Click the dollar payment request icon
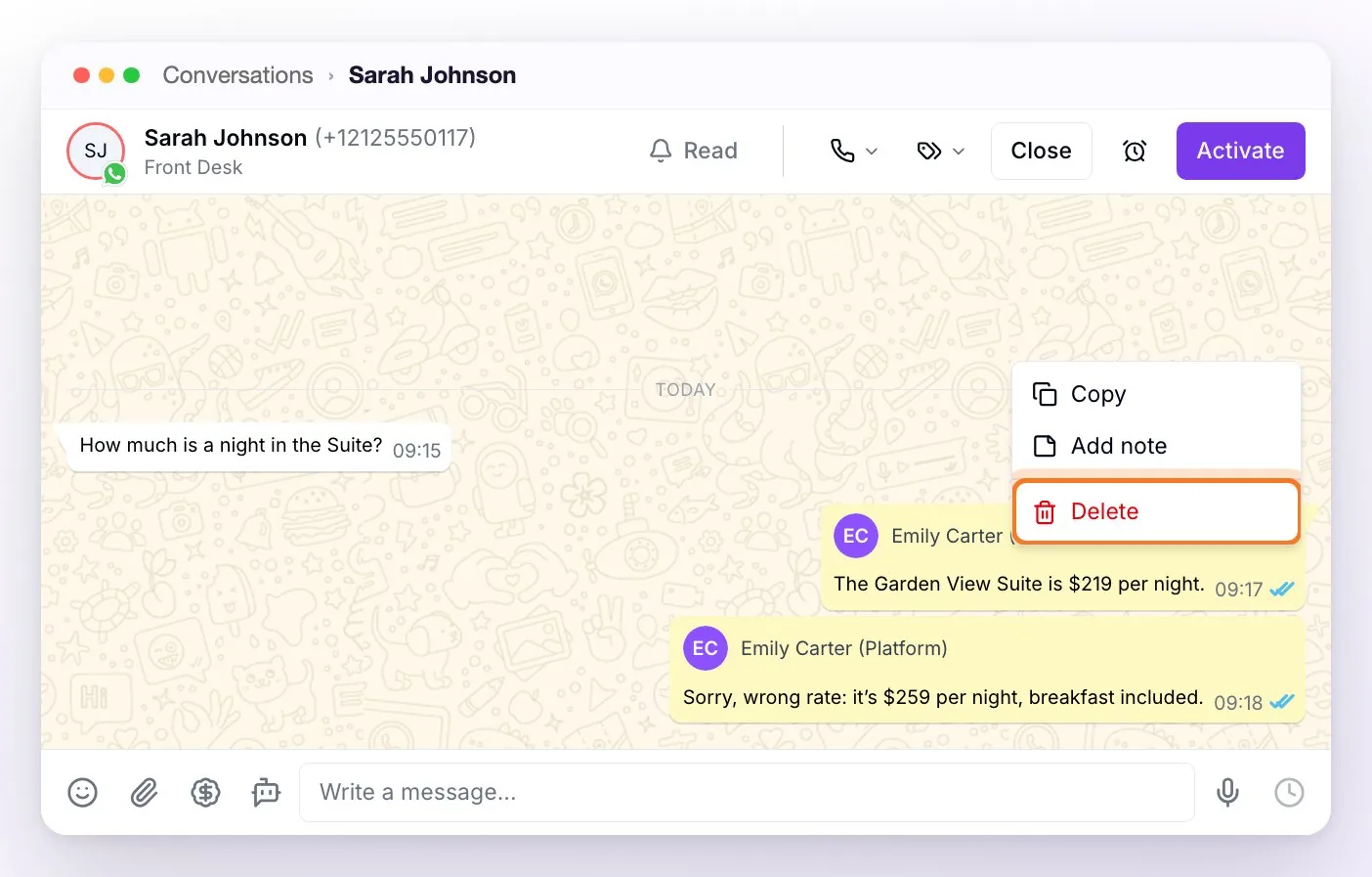Viewport: 1372px width, 877px height. (205, 792)
